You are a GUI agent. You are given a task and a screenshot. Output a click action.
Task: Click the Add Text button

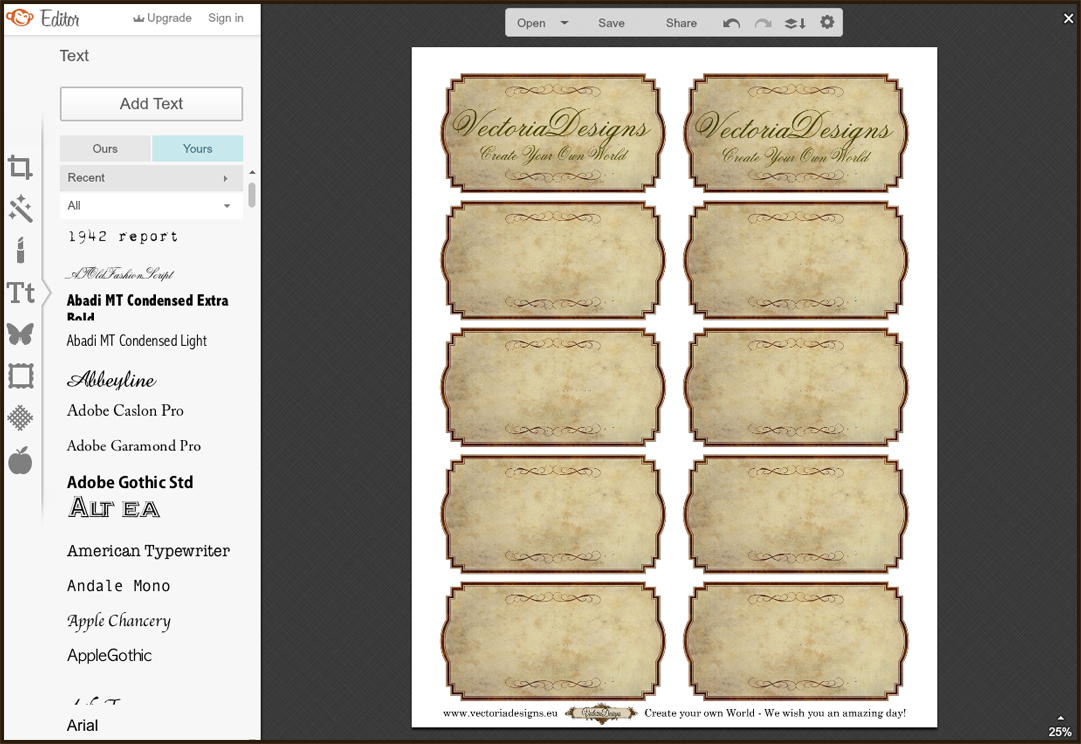coord(151,103)
